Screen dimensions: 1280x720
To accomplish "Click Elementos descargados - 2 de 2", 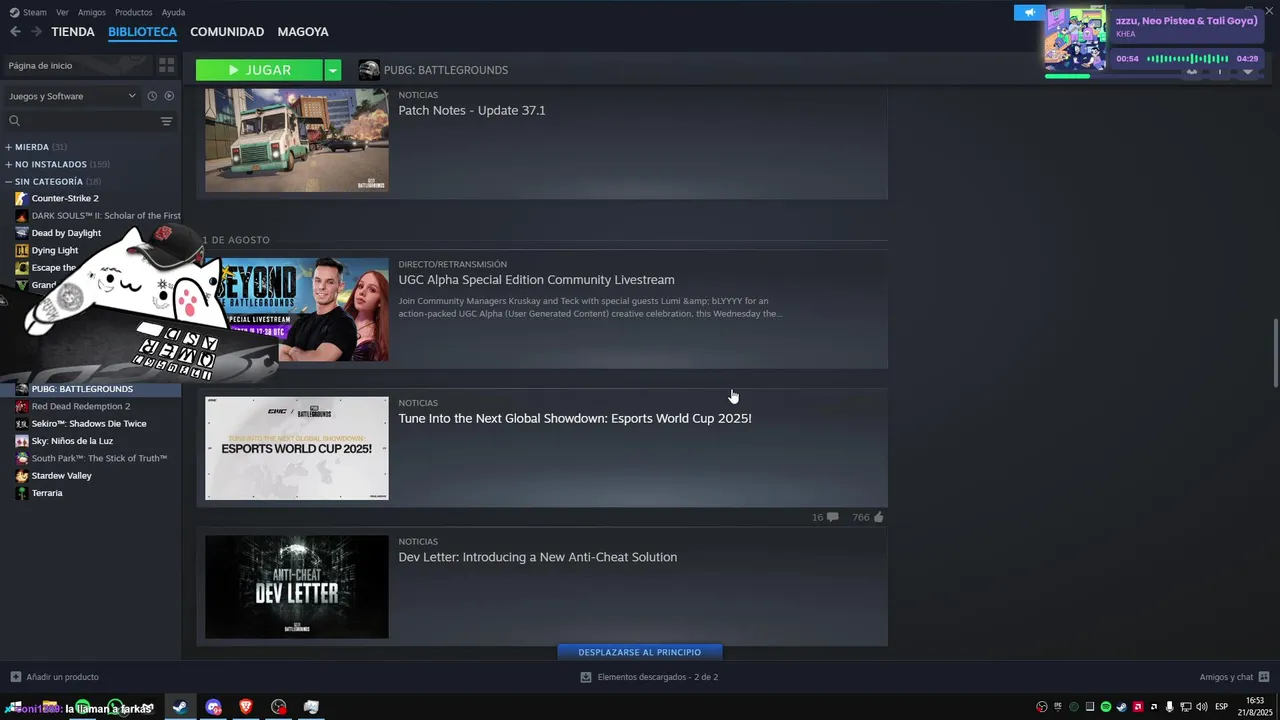I will pos(657,677).
